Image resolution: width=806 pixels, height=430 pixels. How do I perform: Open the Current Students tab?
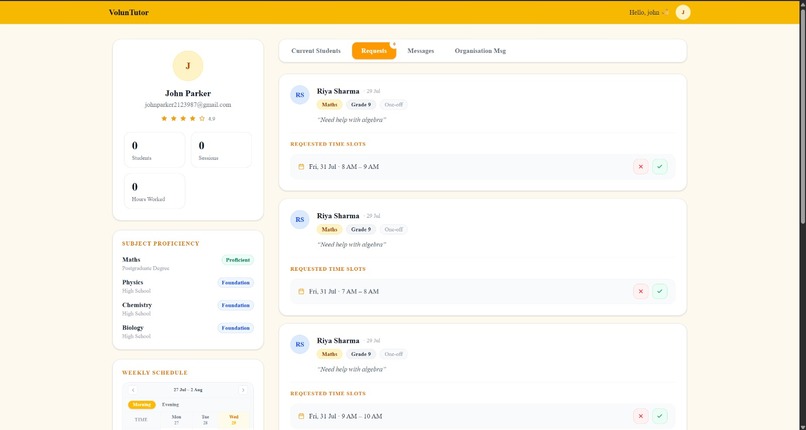tap(316, 51)
